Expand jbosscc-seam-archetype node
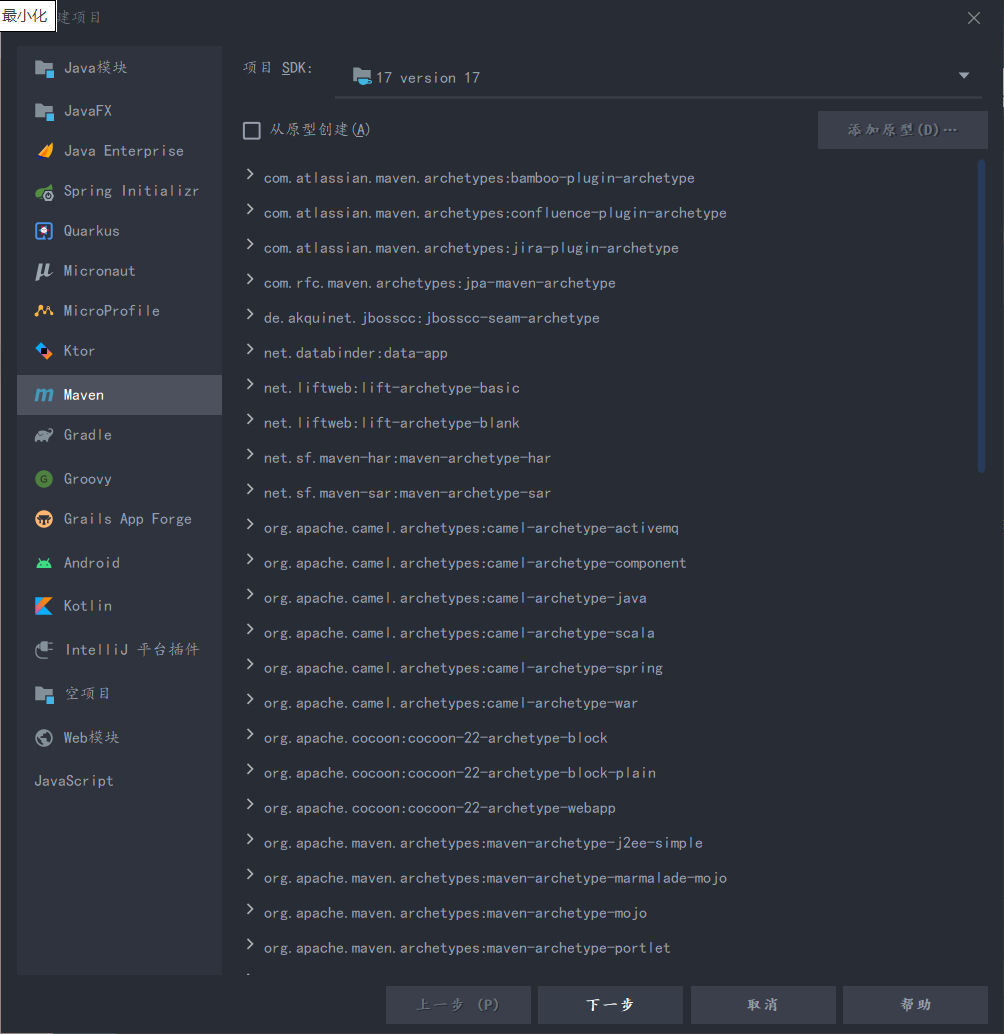 point(250,314)
